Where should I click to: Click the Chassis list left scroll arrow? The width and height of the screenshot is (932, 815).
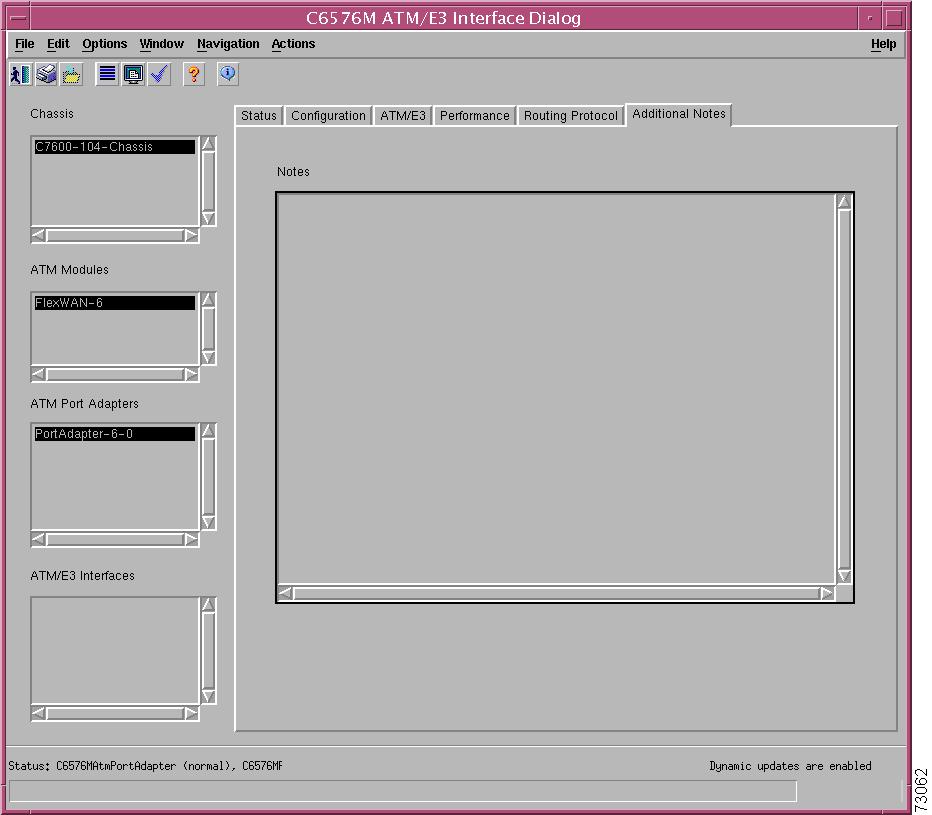click(39, 235)
